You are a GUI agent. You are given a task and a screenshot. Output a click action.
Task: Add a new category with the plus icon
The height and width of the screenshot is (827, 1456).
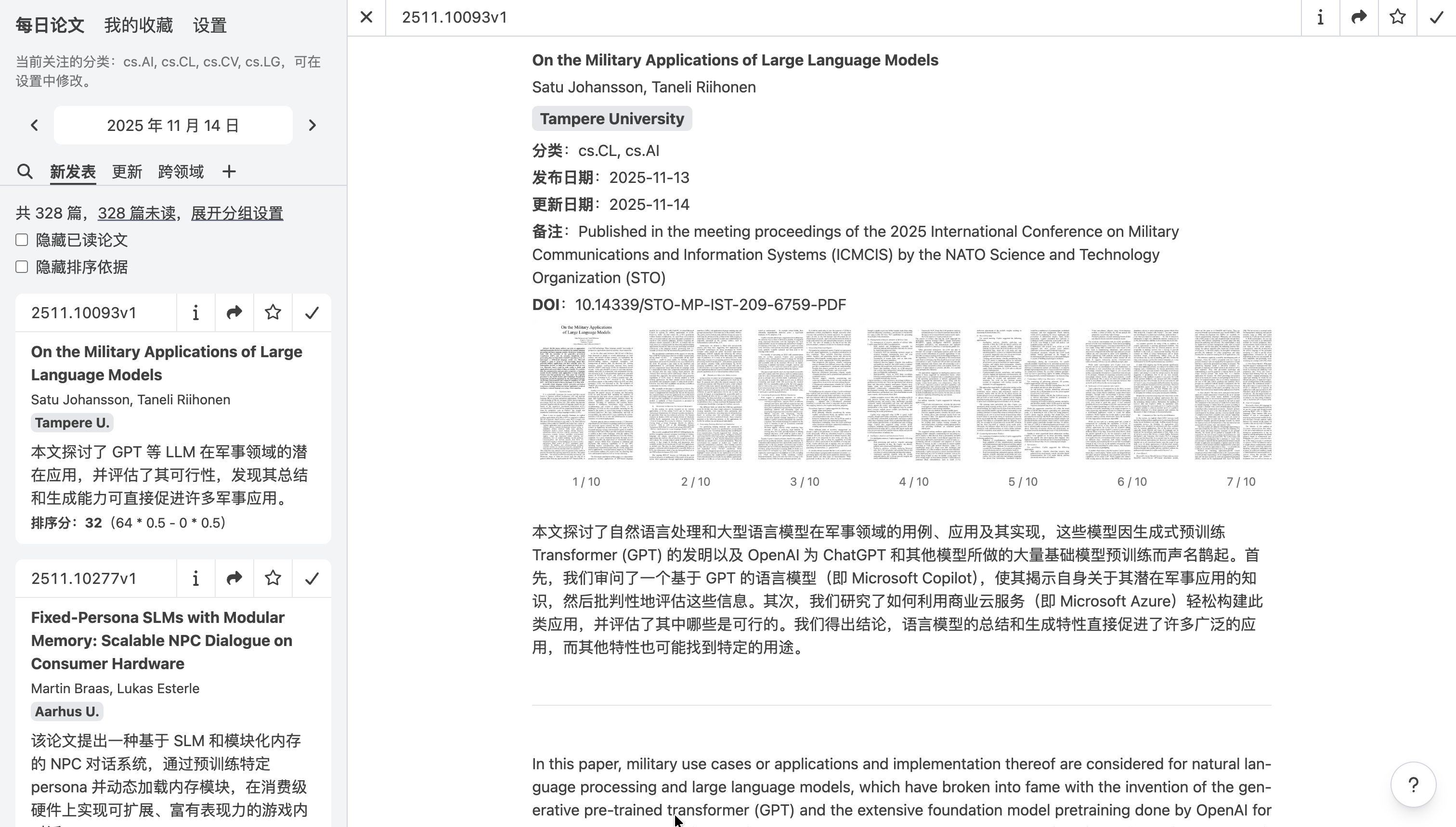[x=228, y=171]
